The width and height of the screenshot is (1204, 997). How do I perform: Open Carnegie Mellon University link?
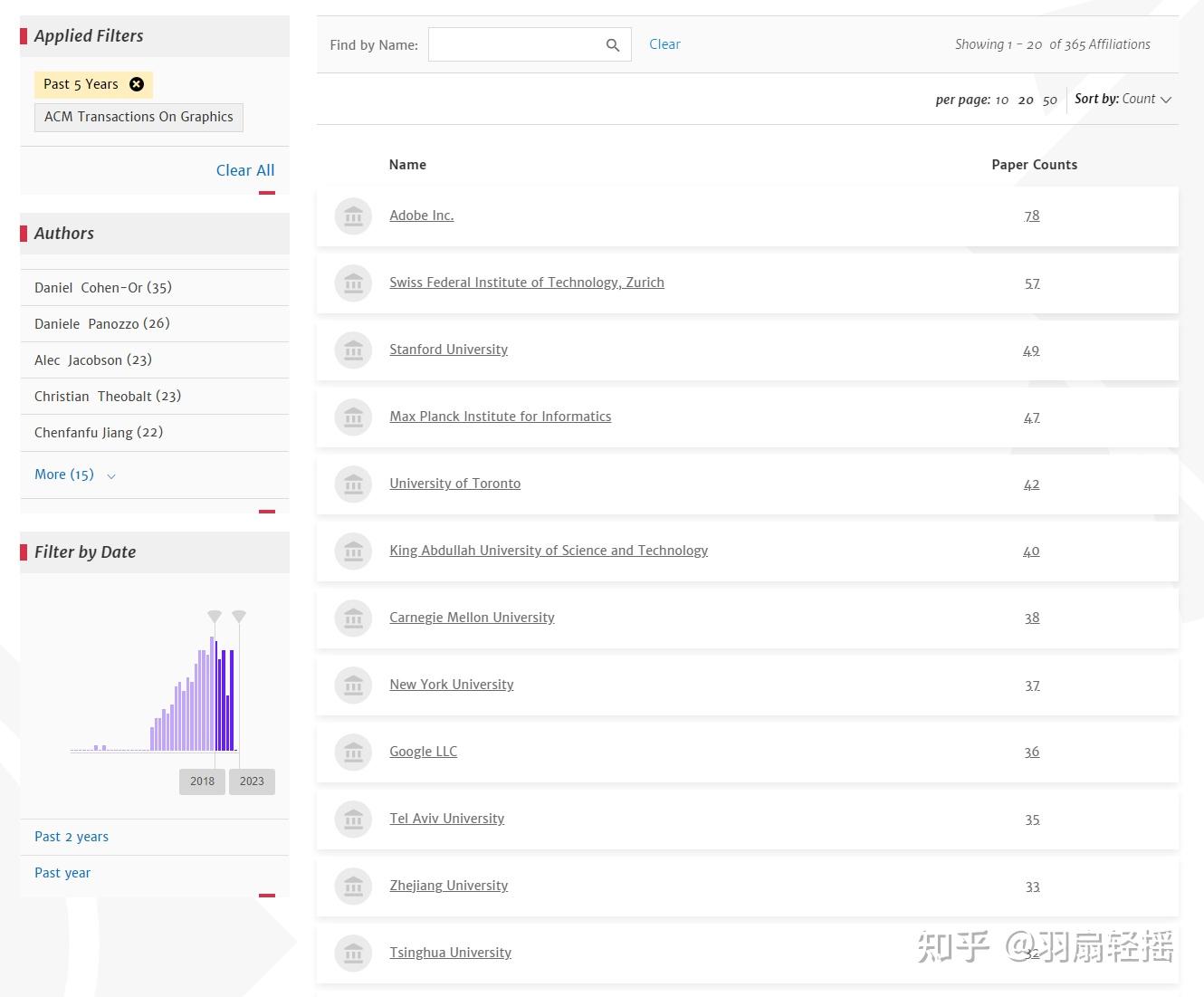[x=472, y=618]
